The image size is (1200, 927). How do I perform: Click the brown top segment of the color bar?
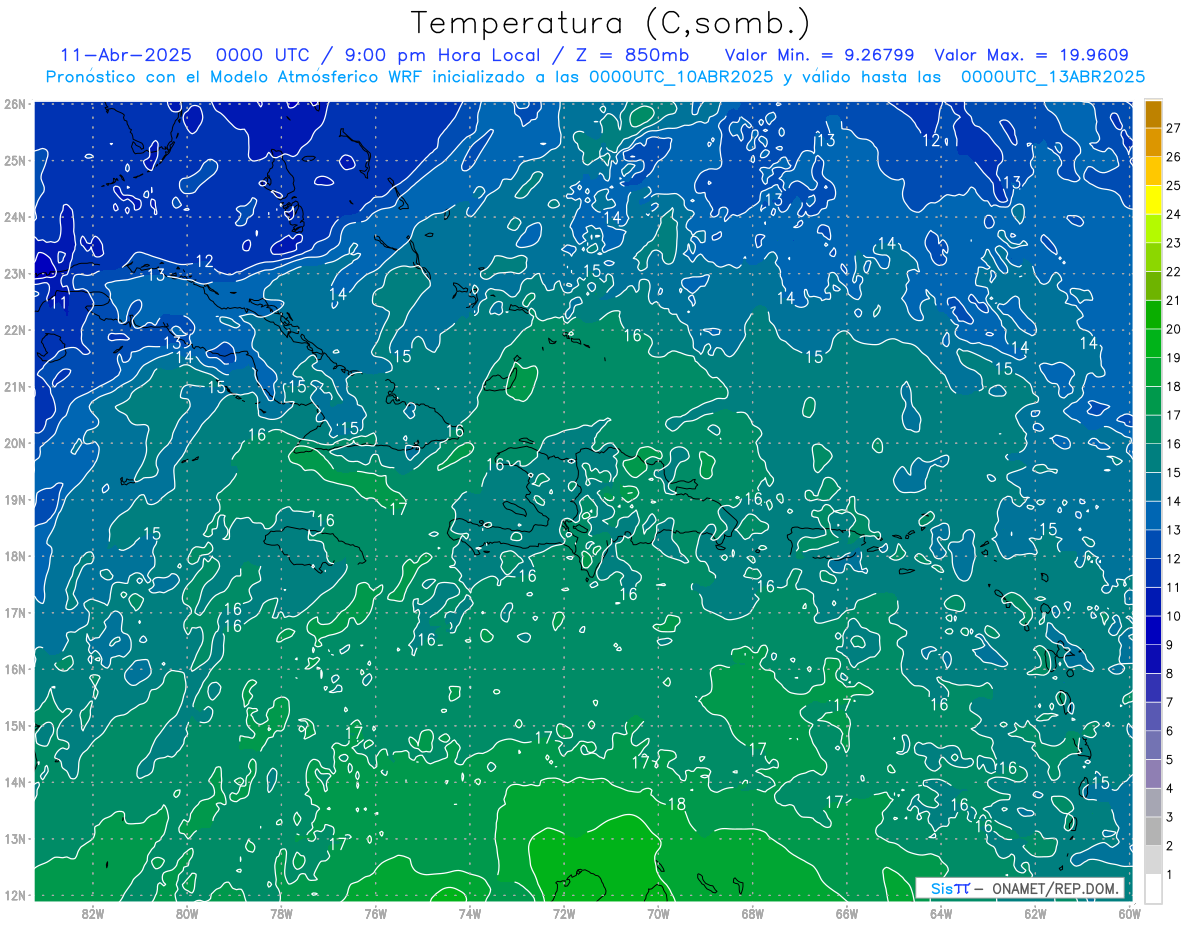1153,114
